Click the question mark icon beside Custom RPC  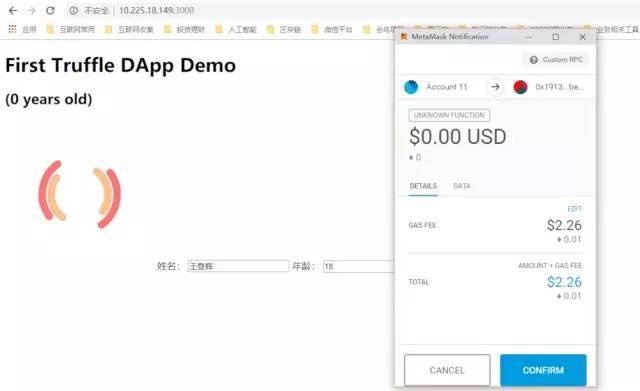click(x=533, y=60)
